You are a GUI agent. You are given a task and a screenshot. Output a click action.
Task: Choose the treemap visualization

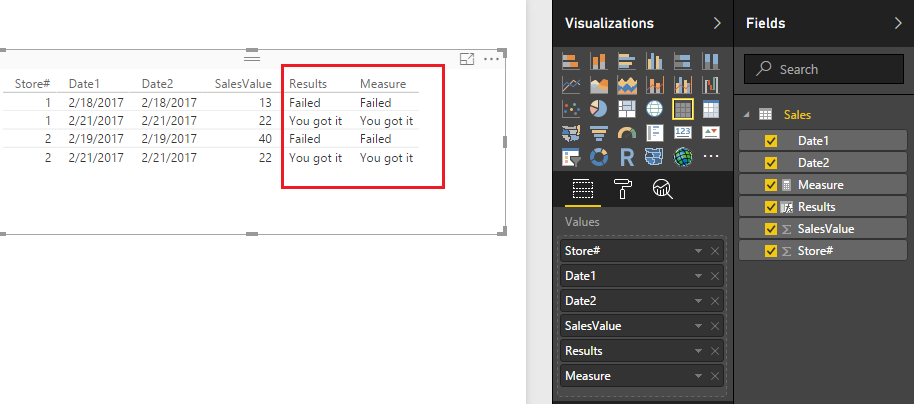[x=627, y=109]
